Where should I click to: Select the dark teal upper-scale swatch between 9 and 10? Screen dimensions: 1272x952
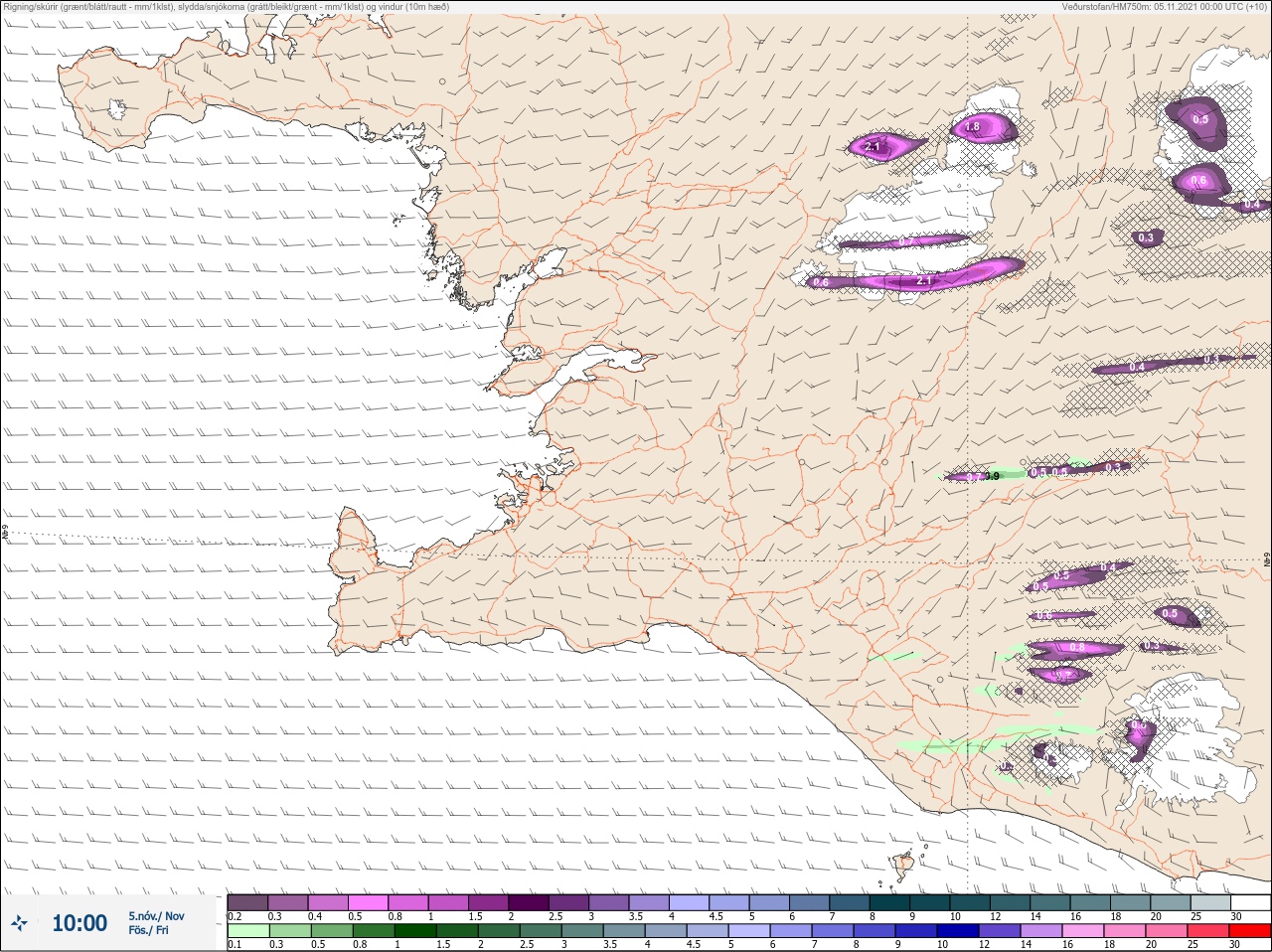point(931,902)
